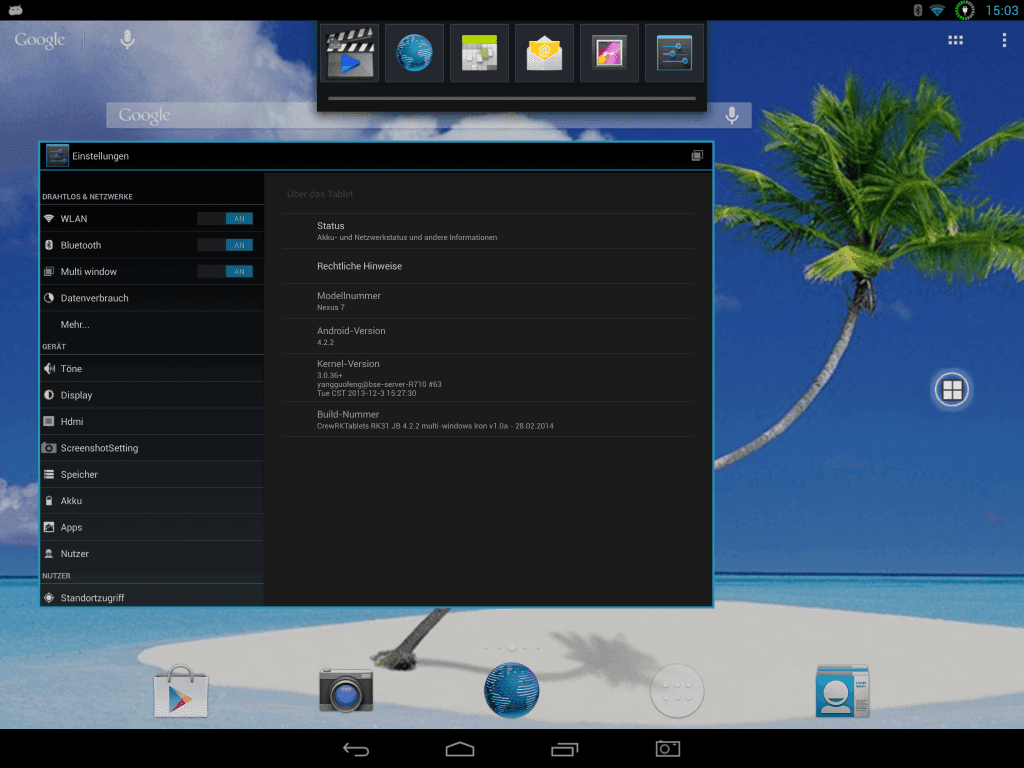
Task: Maximize the Einstellungen window
Action: click(697, 155)
